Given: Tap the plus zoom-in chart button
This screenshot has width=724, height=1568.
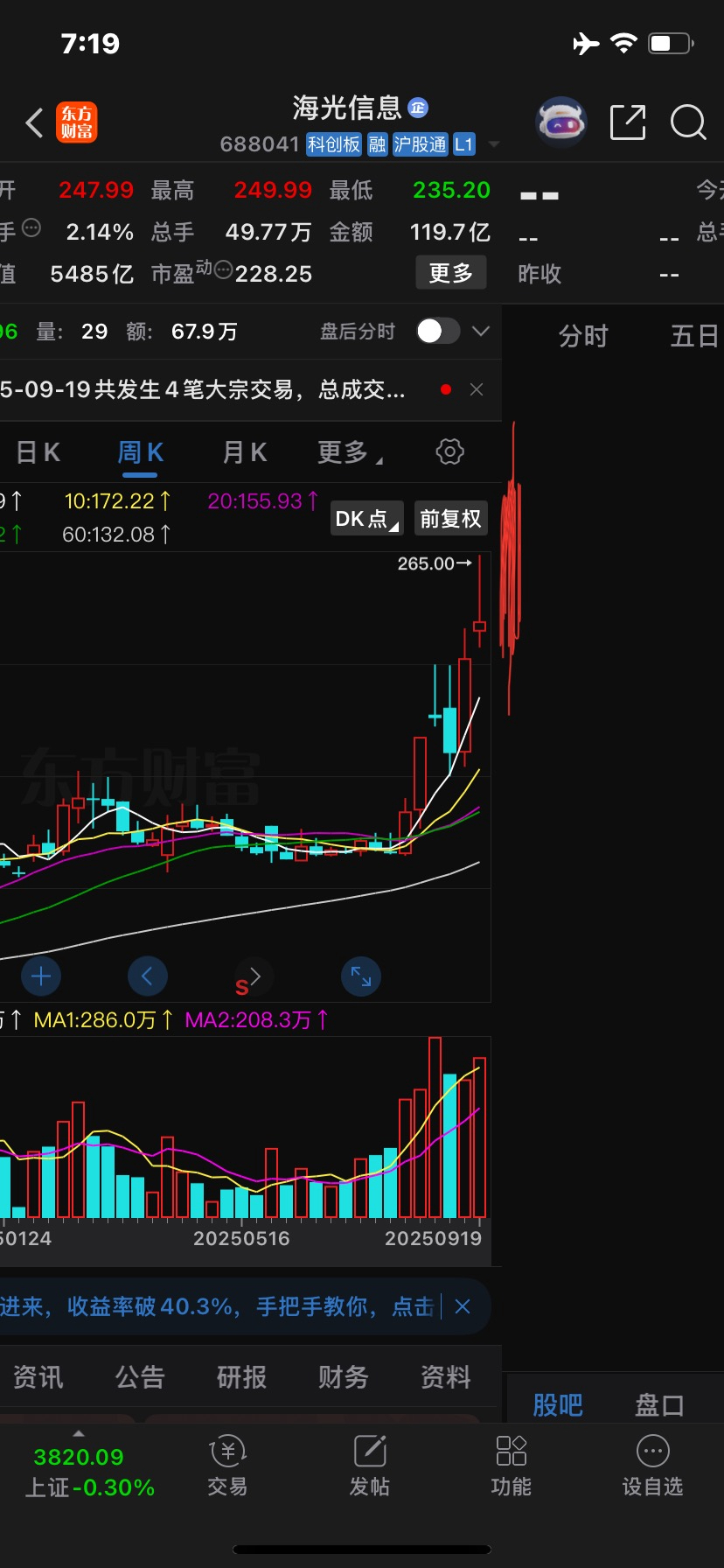Looking at the screenshot, I should click(41, 976).
